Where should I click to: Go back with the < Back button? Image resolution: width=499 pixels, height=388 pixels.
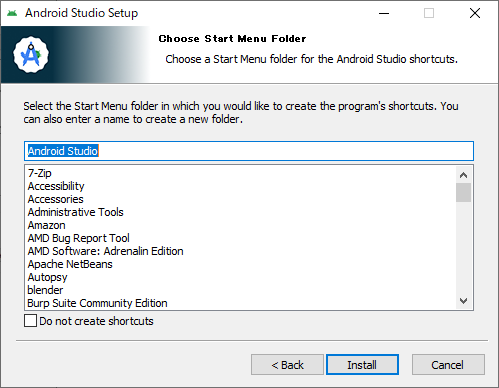coord(287,365)
